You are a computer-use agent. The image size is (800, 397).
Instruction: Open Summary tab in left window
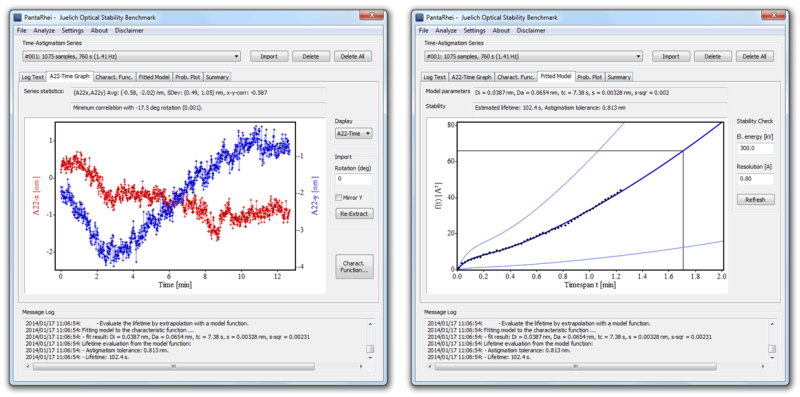(217, 77)
